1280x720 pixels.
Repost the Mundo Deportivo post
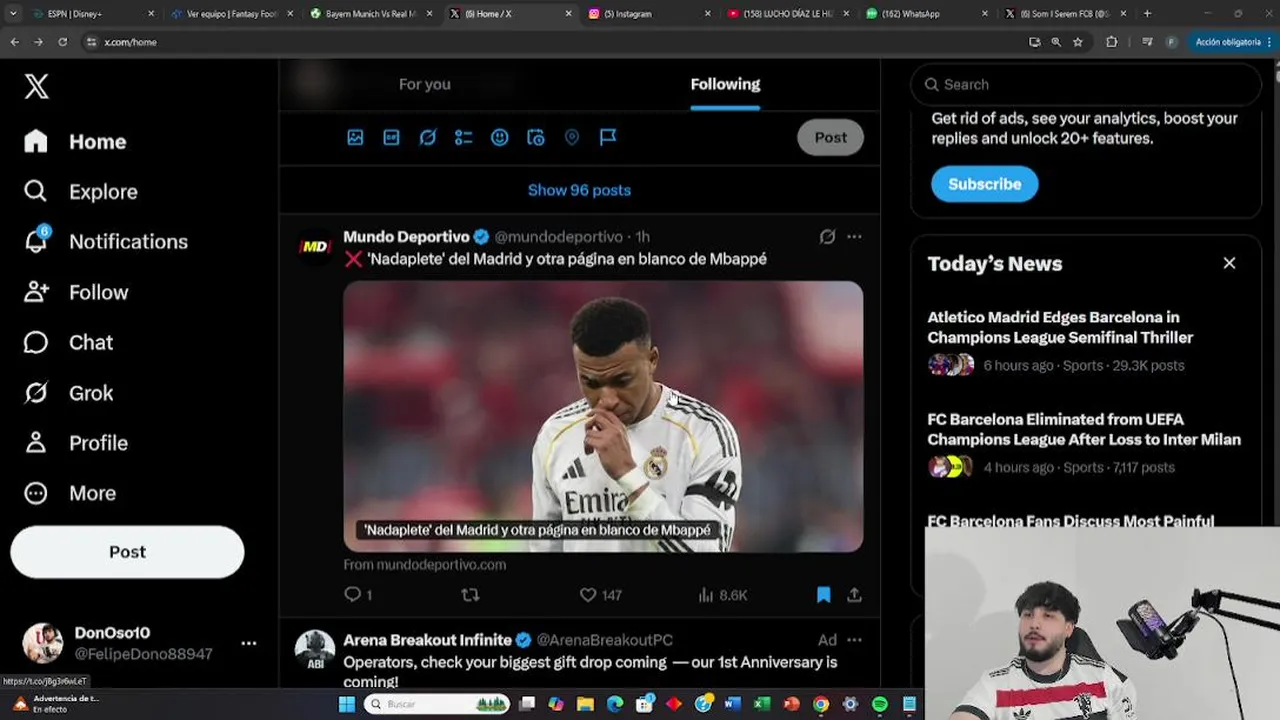tap(470, 594)
